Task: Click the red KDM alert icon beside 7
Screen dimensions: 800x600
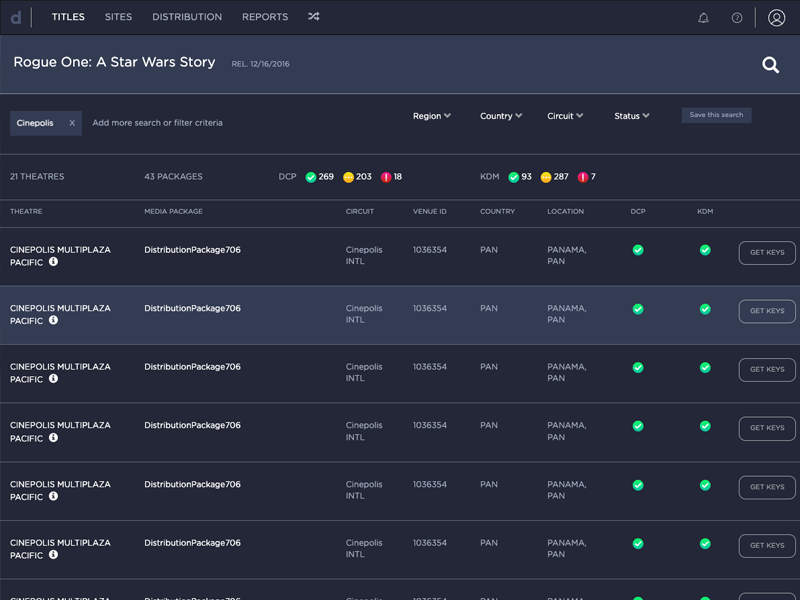Action: click(583, 177)
